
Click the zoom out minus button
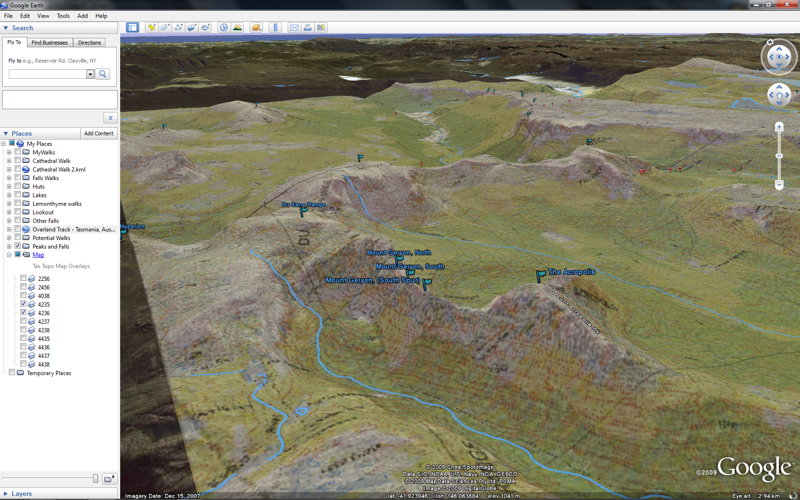tap(779, 184)
